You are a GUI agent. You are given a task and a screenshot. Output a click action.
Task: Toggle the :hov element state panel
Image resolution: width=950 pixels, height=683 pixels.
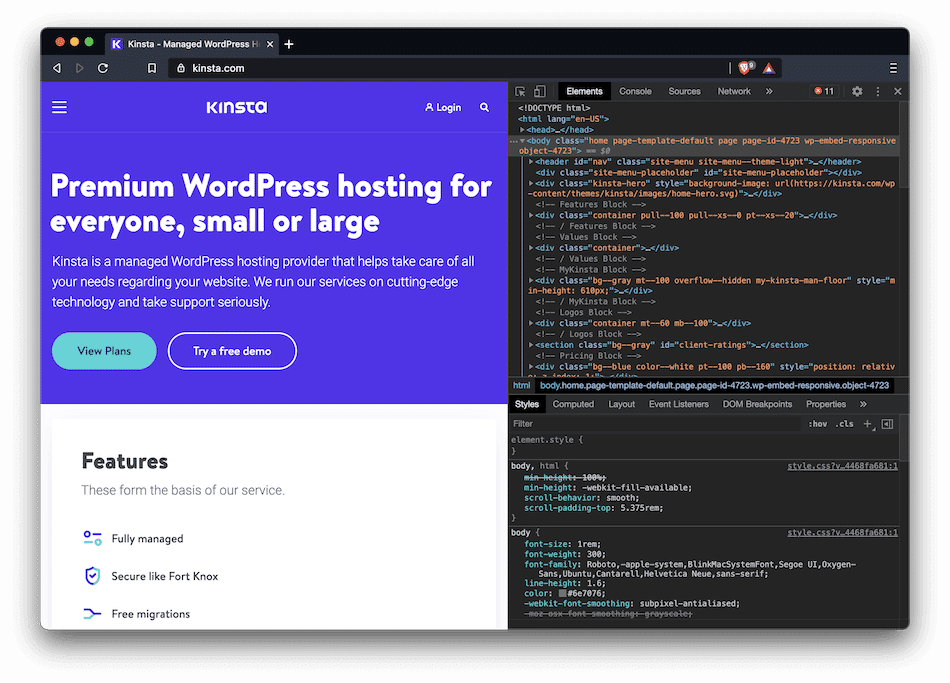pyautogui.click(x=818, y=424)
